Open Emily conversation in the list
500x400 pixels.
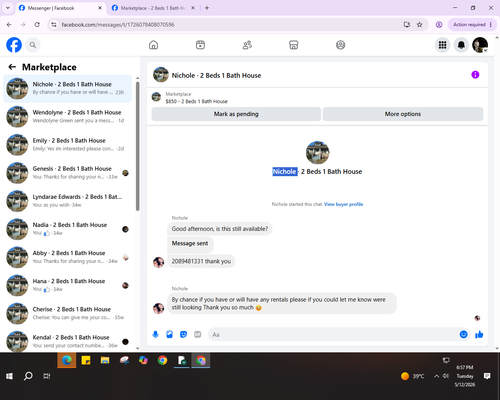pyautogui.click(x=67, y=144)
